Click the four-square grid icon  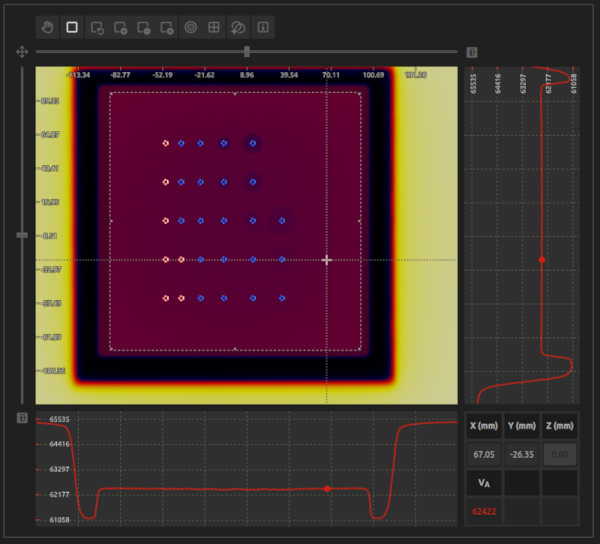tap(214, 27)
